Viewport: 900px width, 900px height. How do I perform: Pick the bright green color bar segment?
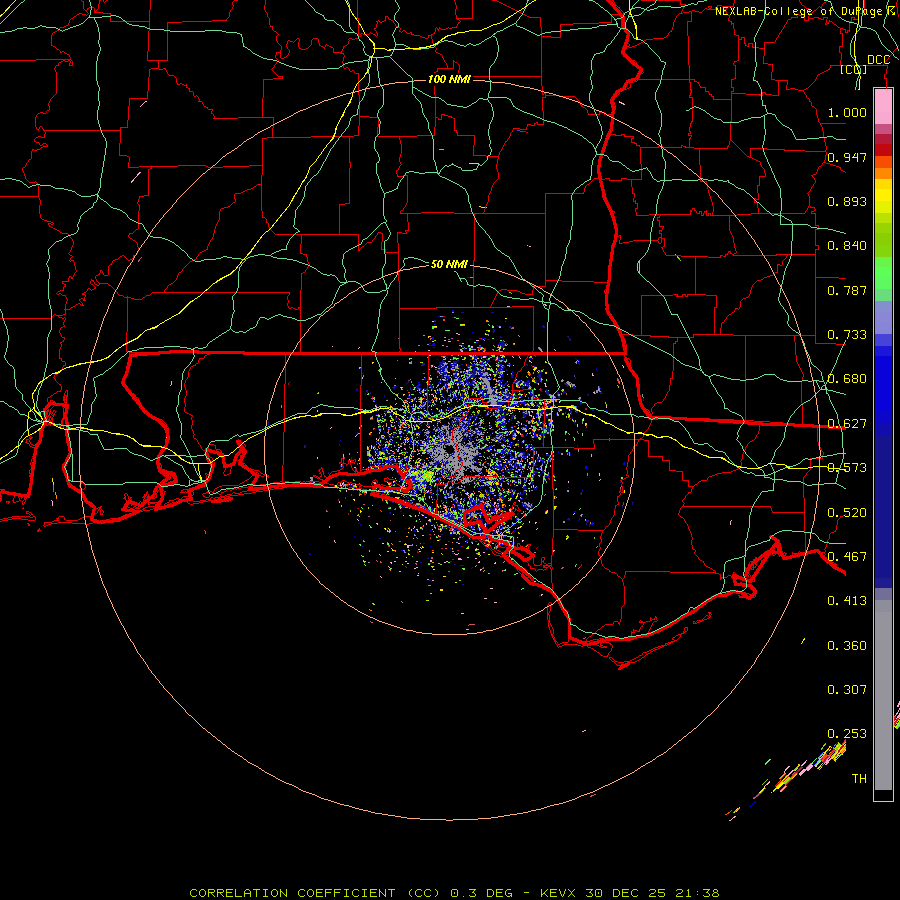pyautogui.click(x=883, y=273)
